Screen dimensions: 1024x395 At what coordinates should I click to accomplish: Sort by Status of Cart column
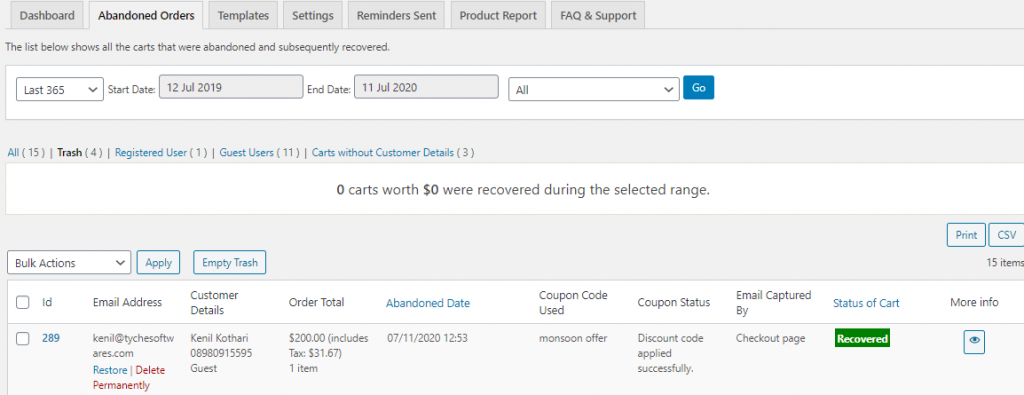click(866, 303)
